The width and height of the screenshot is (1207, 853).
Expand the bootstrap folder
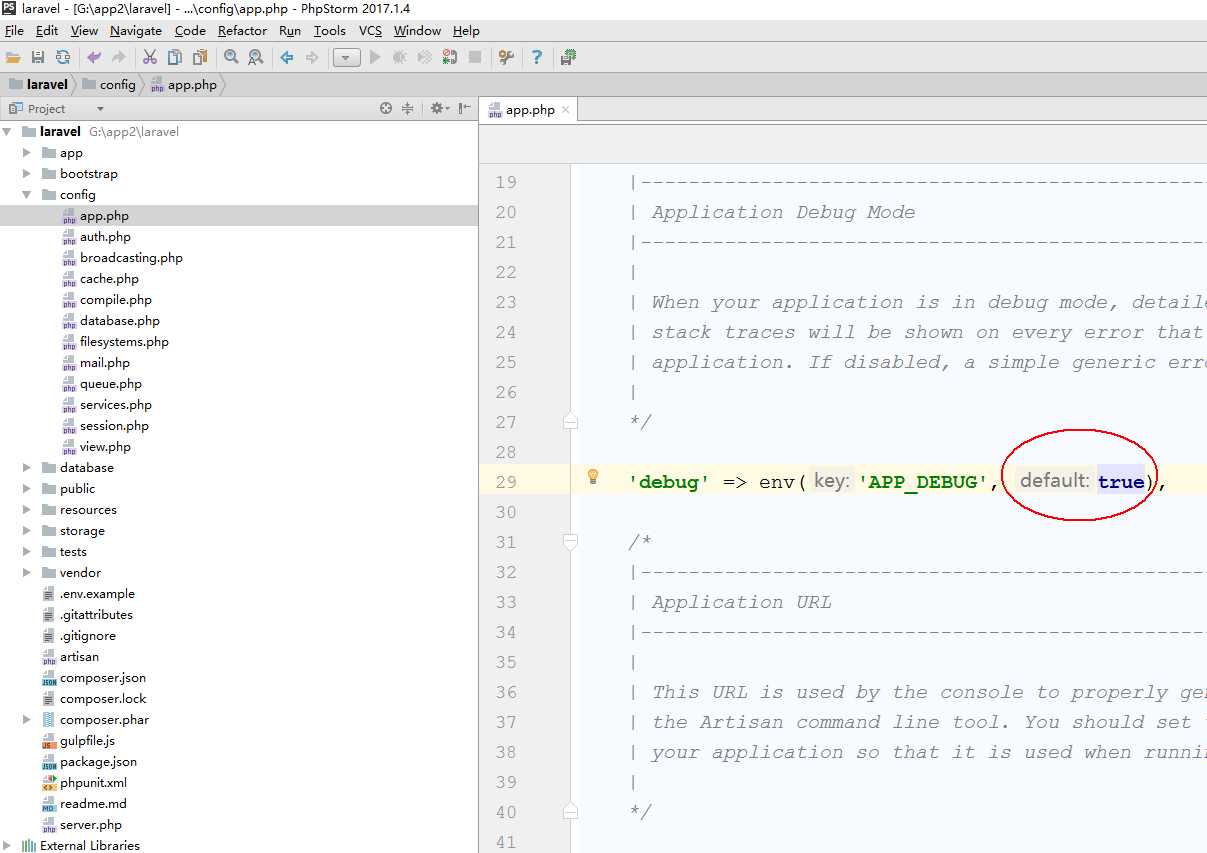pos(27,174)
